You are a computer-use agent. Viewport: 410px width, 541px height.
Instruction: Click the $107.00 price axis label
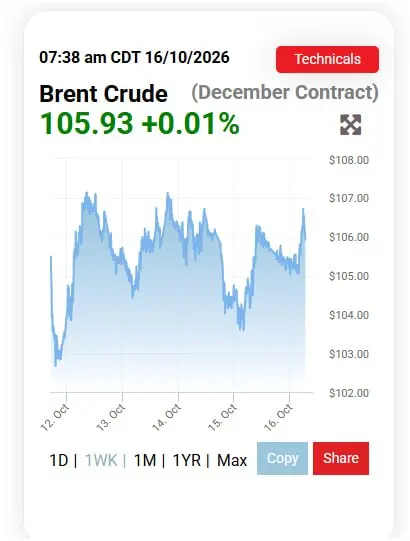click(349, 198)
